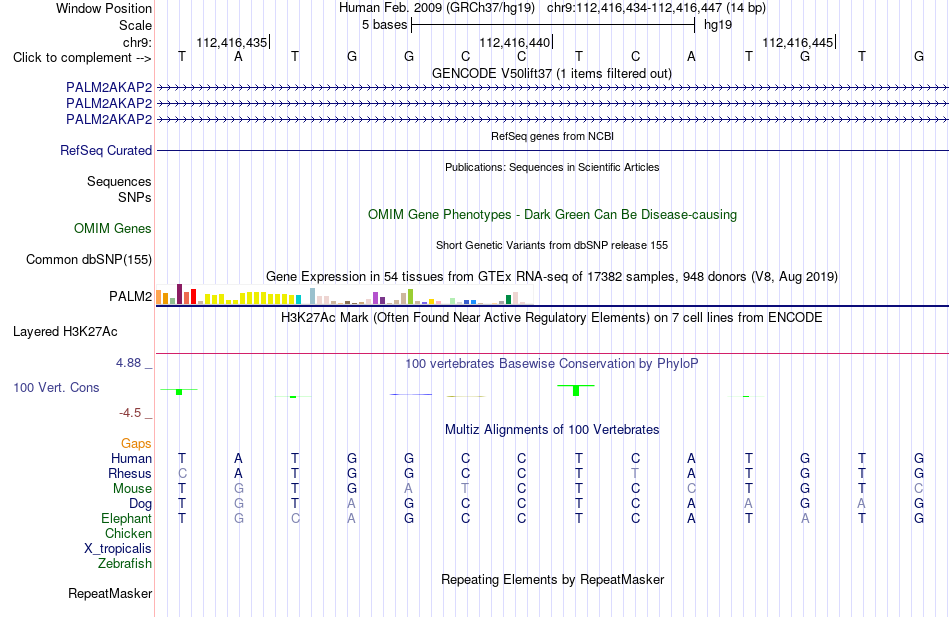This screenshot has height=617, width=950.
Task: Open Short Genetic Variants from dbSNP release 155 title
Action: [552, 245]
